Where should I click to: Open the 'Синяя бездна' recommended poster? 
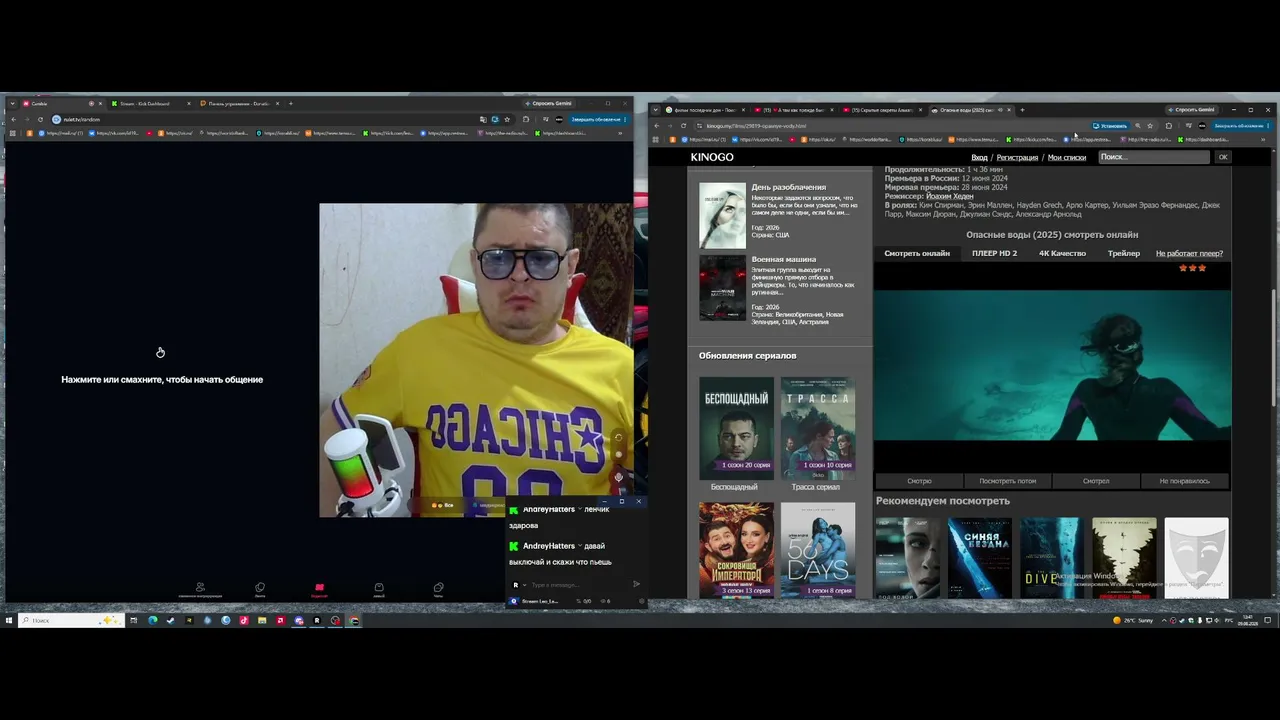point(980,558)
